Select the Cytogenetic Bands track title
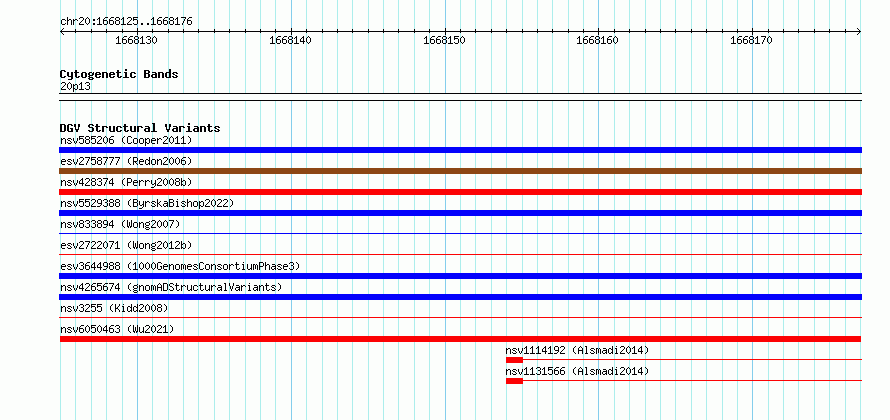This screenshot has height=420, width=890. tap(119, 74)
